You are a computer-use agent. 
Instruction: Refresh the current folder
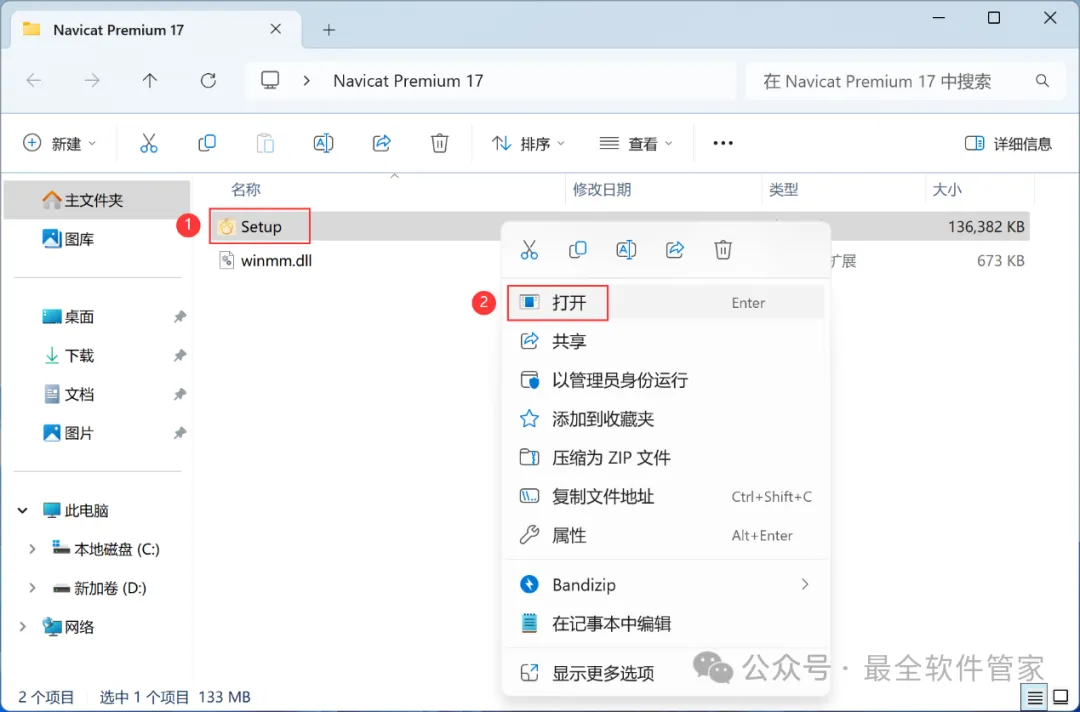click(208, 81)
